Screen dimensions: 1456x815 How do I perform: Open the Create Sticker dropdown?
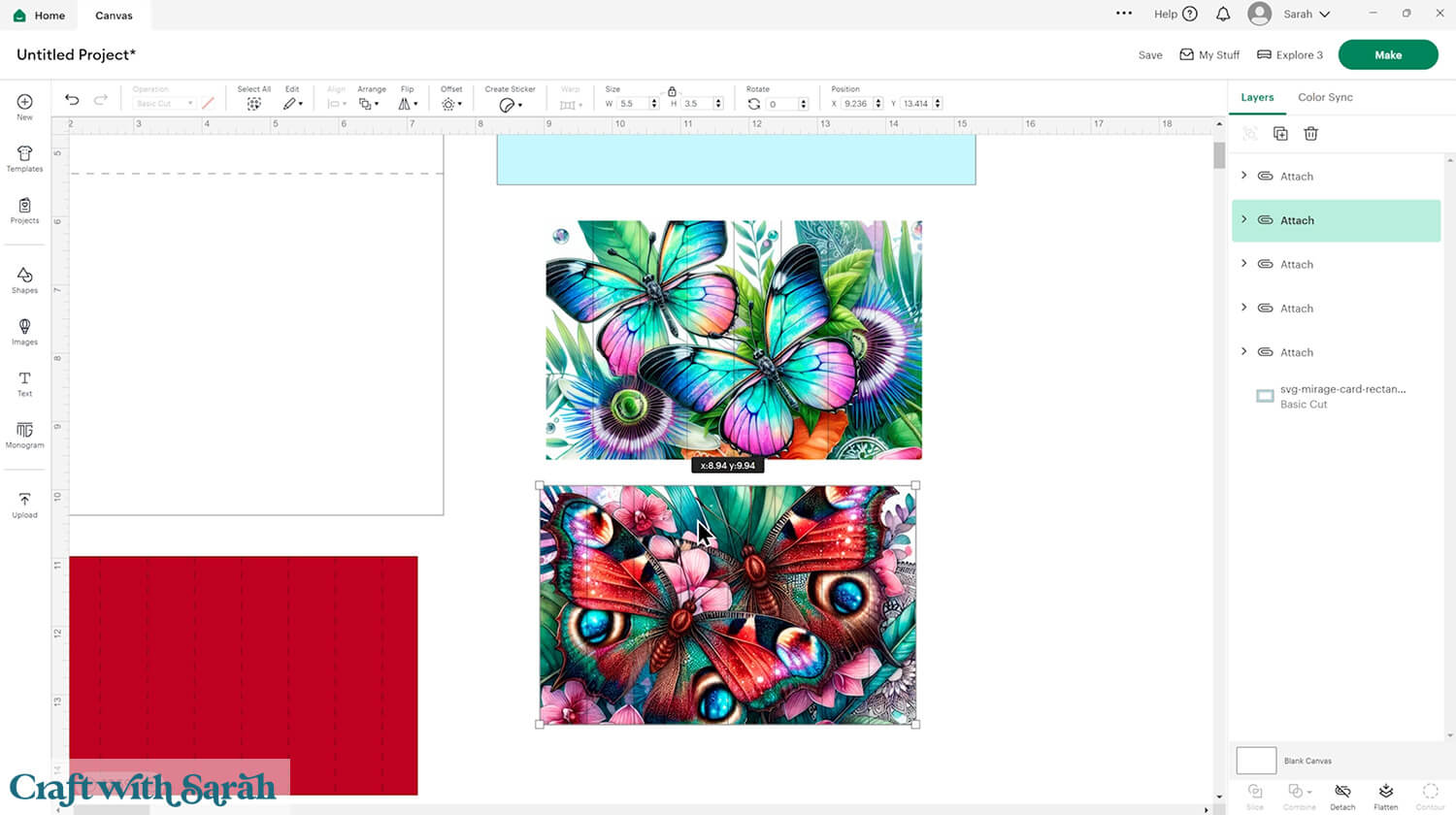pyautogui.click(x=510, y=104)
